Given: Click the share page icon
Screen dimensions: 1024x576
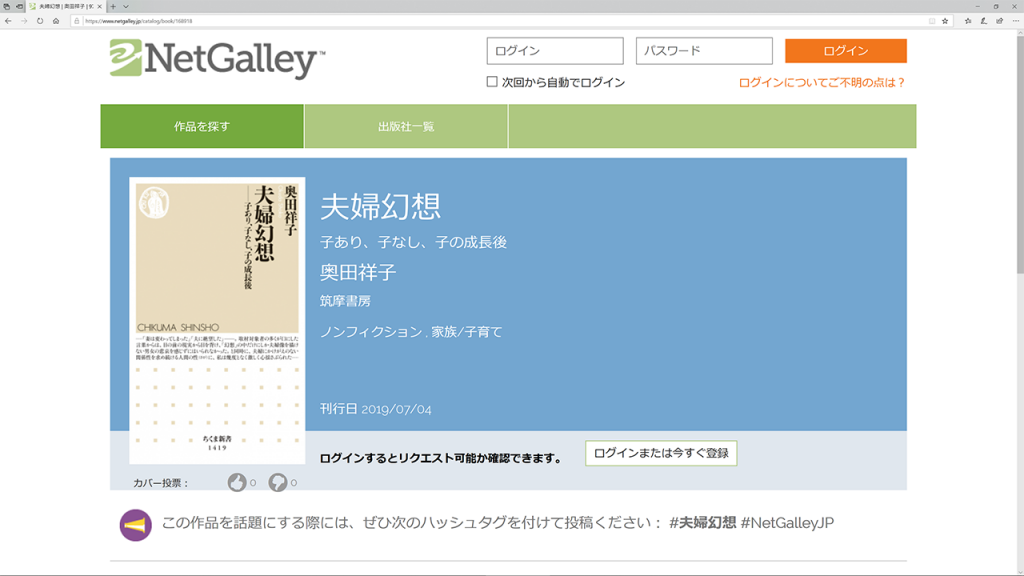Looking at the screenshot, I should pyautogui.click(x=999, y=20).
